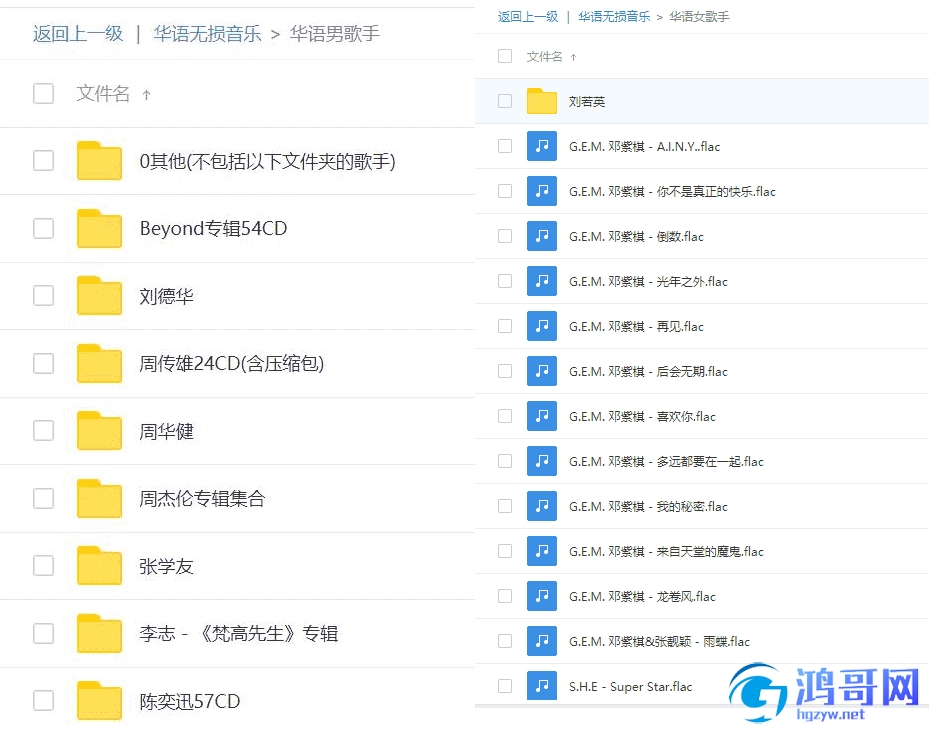Viewport: 929px width, 730px height.
Task: Tick checkbox for 陈奕迅57CD folder
Action: click(43, 701)
